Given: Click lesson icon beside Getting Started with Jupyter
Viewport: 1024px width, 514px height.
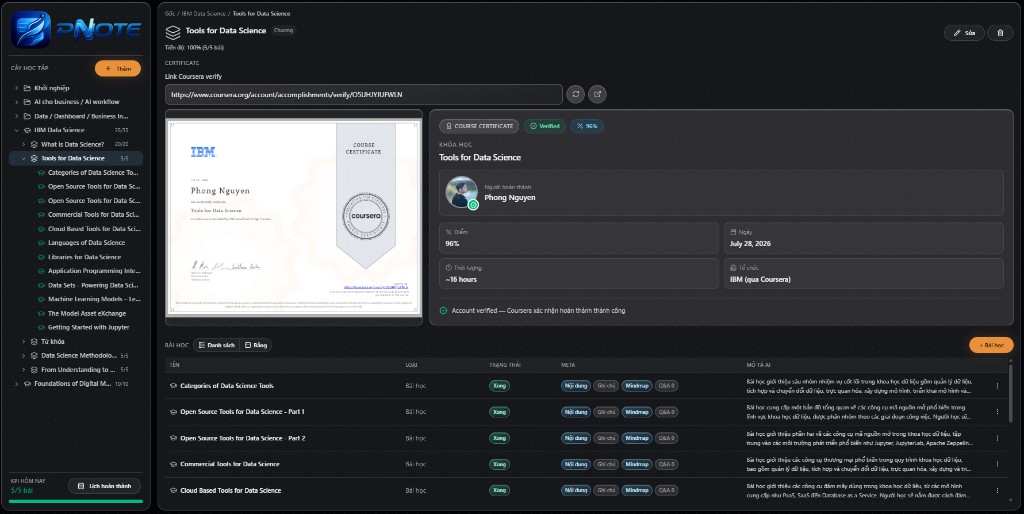Looking at the screenshot, I should pyautogui.click(x=41, y=327).
